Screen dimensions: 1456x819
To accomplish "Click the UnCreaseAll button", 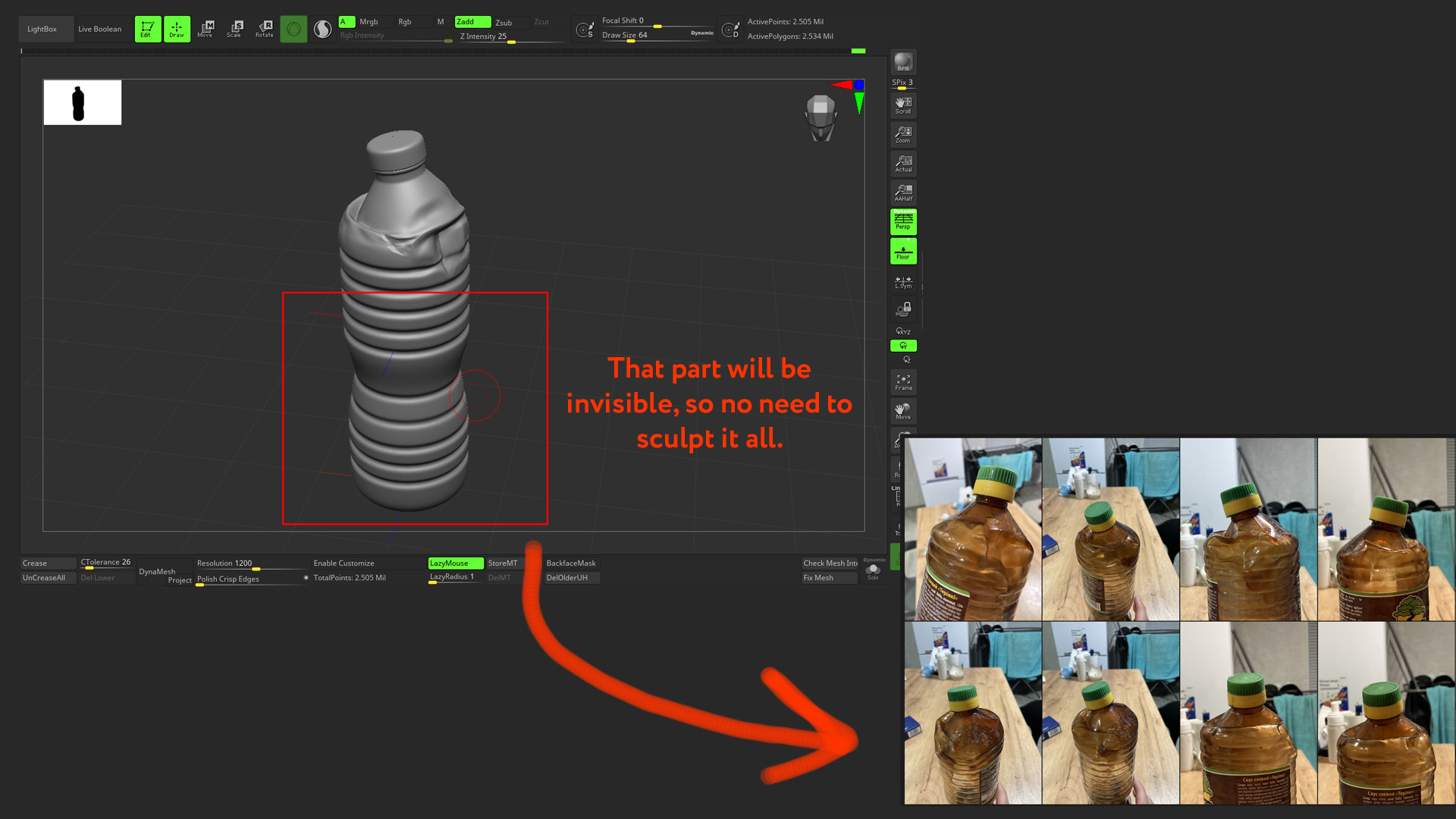I will coord(47,578).
